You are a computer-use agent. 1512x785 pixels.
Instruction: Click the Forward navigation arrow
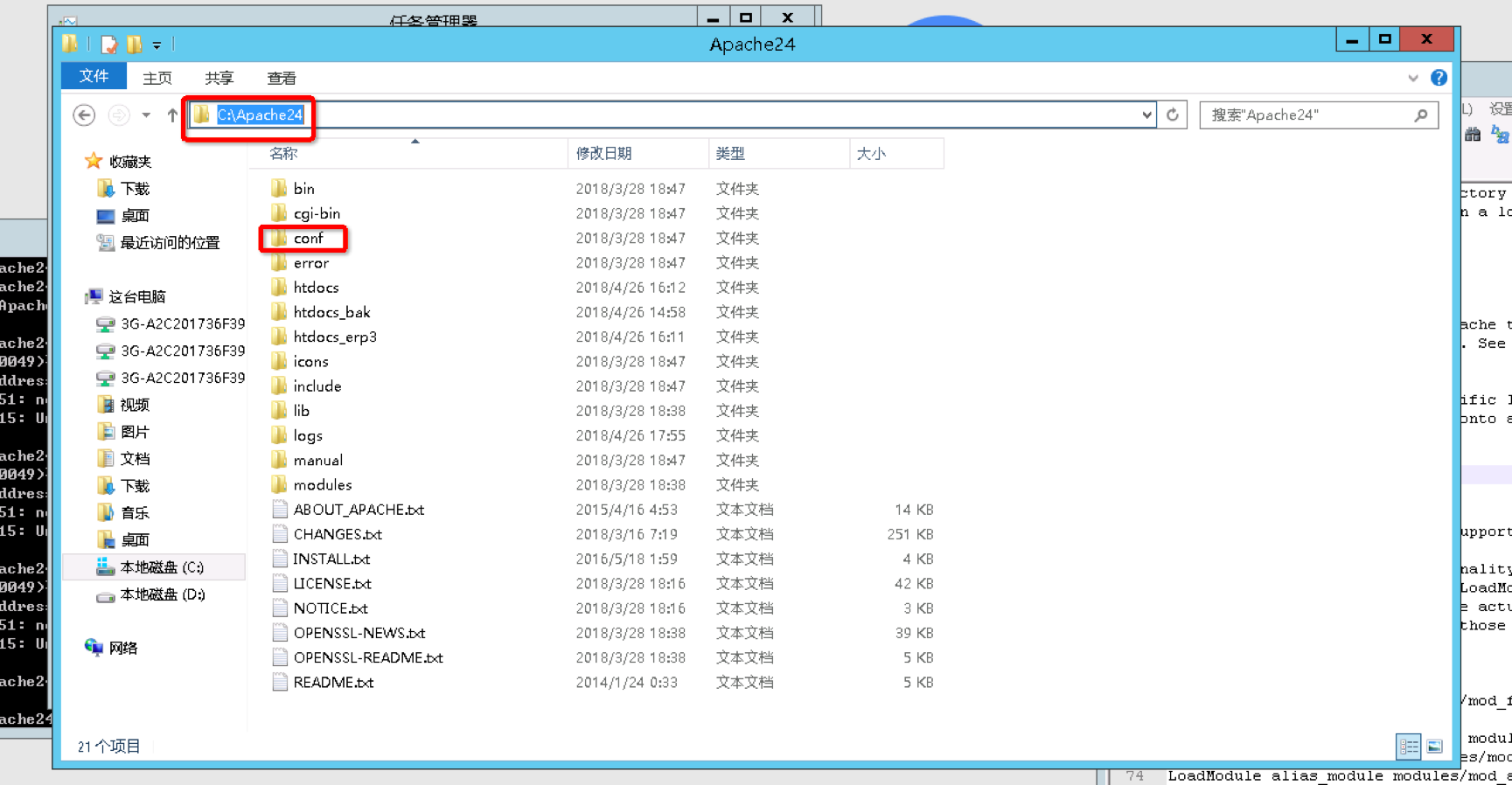pyautogui.click(x=119, y=115)
